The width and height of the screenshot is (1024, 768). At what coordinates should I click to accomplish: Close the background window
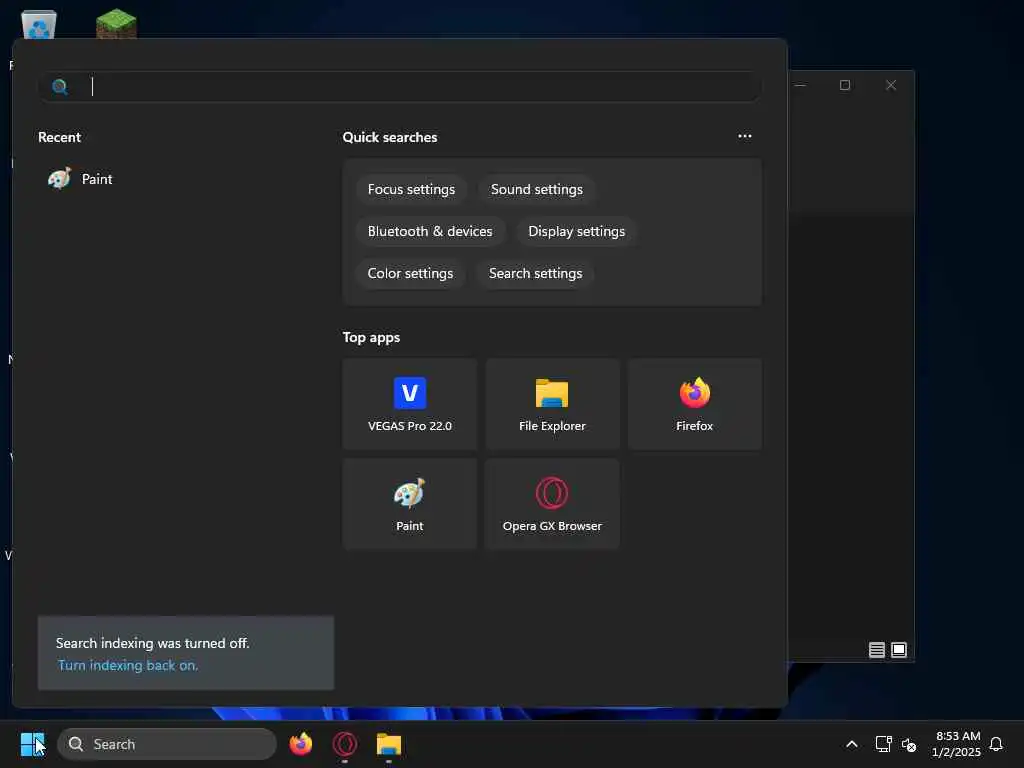pos(891,85)
